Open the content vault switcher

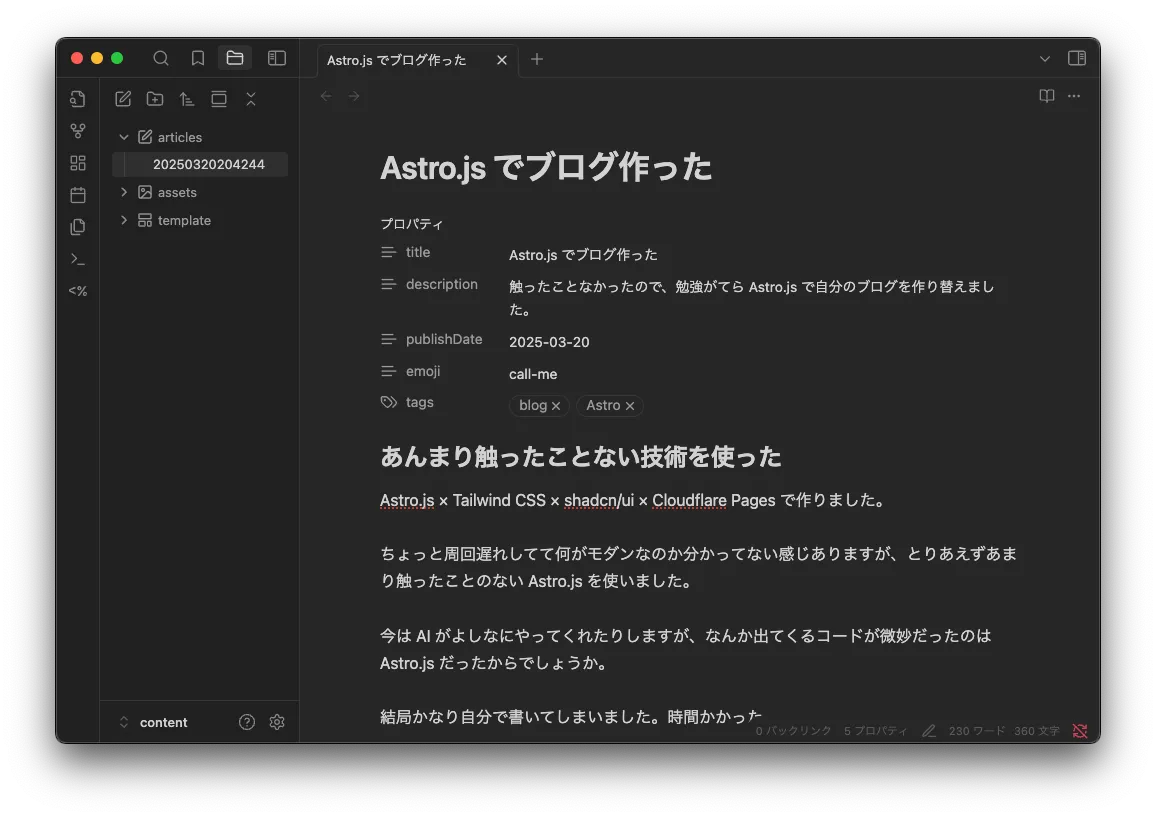[153, 722]
